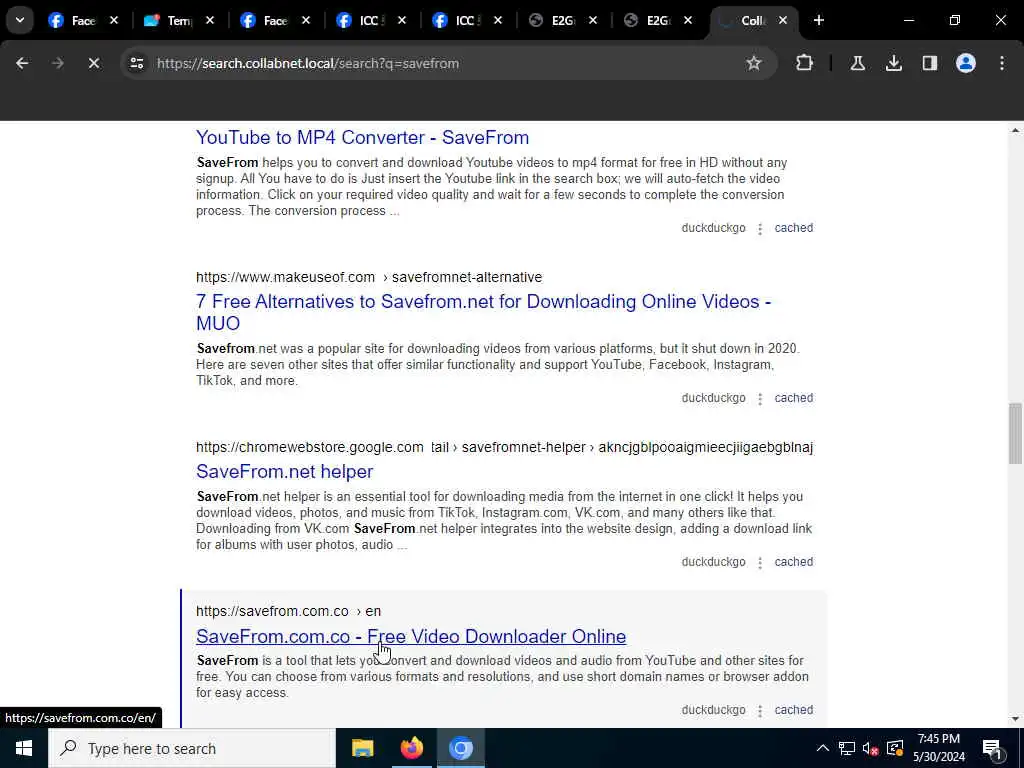
Task: Switch to the first E2G tab
Action: click(552, 20)
